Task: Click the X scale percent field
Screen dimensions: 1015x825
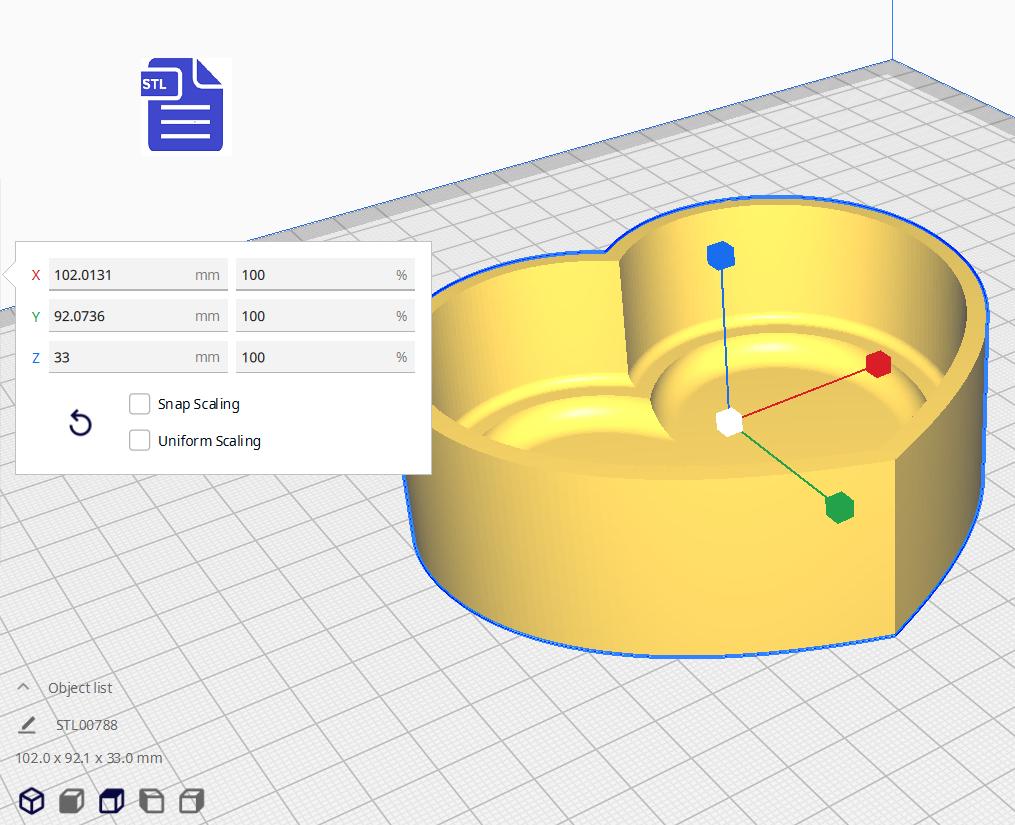Action: (x=315, y=275)
